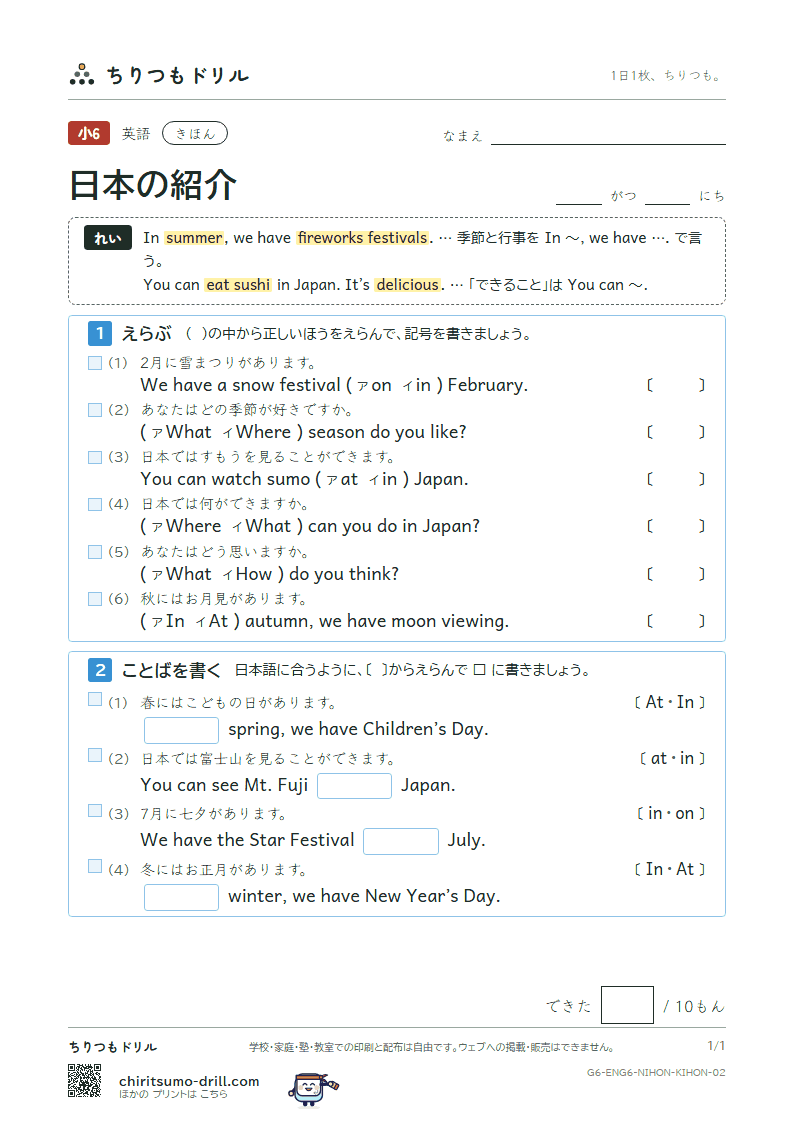Click 'ほかの プリントは こちら' text
794x1123 pixels.
[x=173, y=1094]
